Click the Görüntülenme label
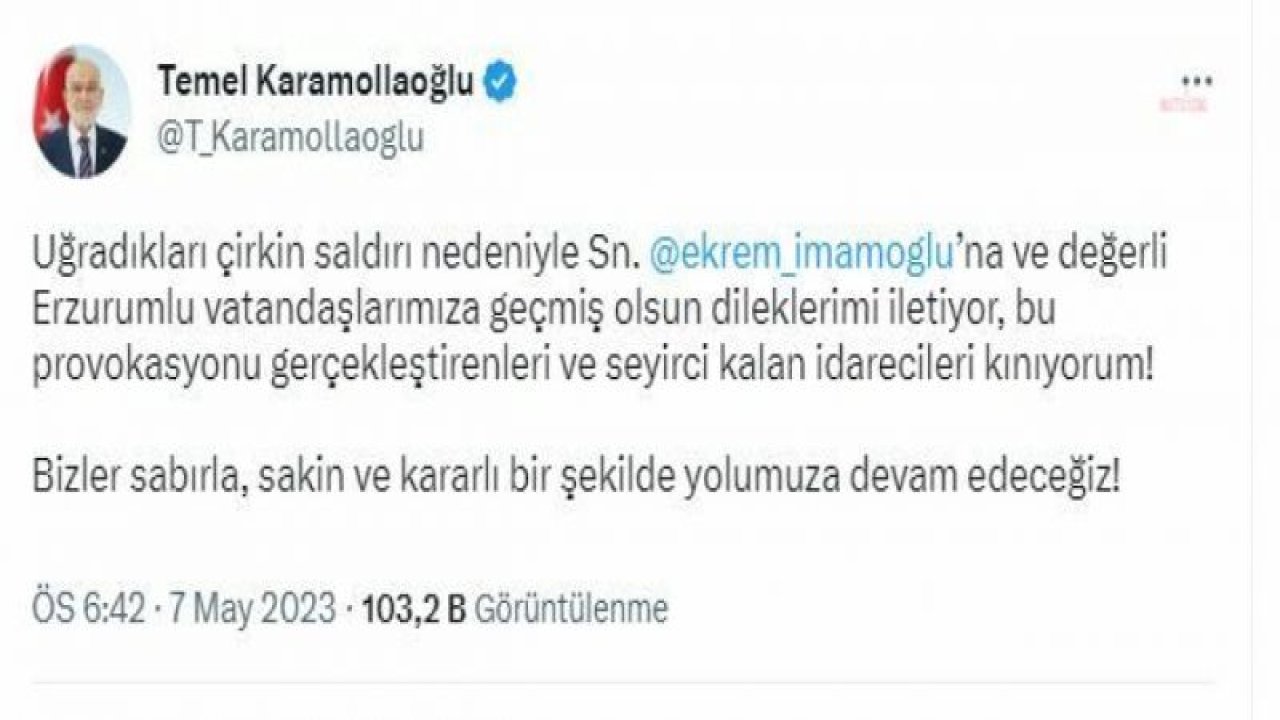This screenshot has height=720, width=1280. coord(569,608)
